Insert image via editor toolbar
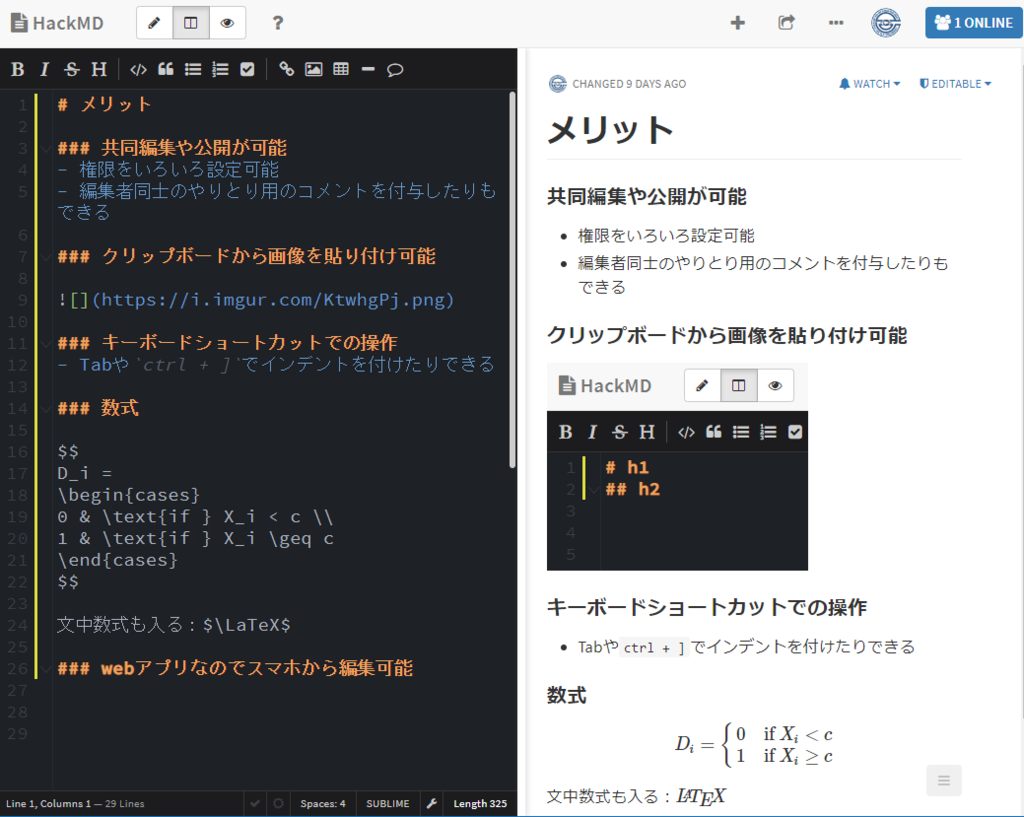 313,69
